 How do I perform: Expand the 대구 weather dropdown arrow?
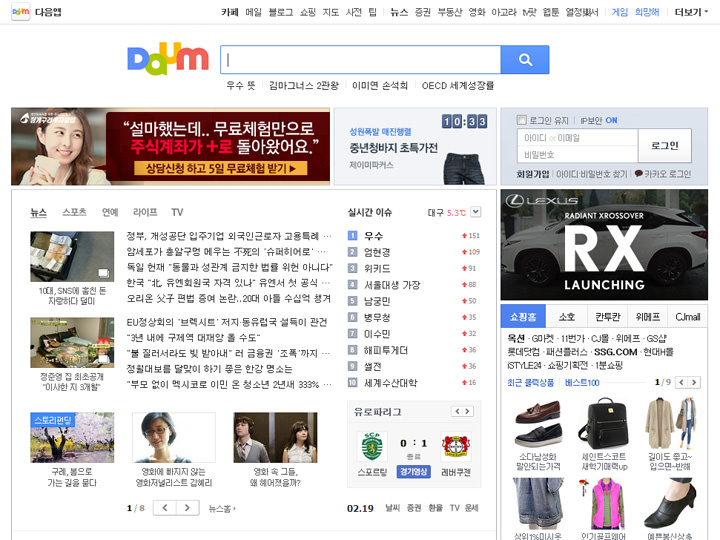click(x=476, y=212)
